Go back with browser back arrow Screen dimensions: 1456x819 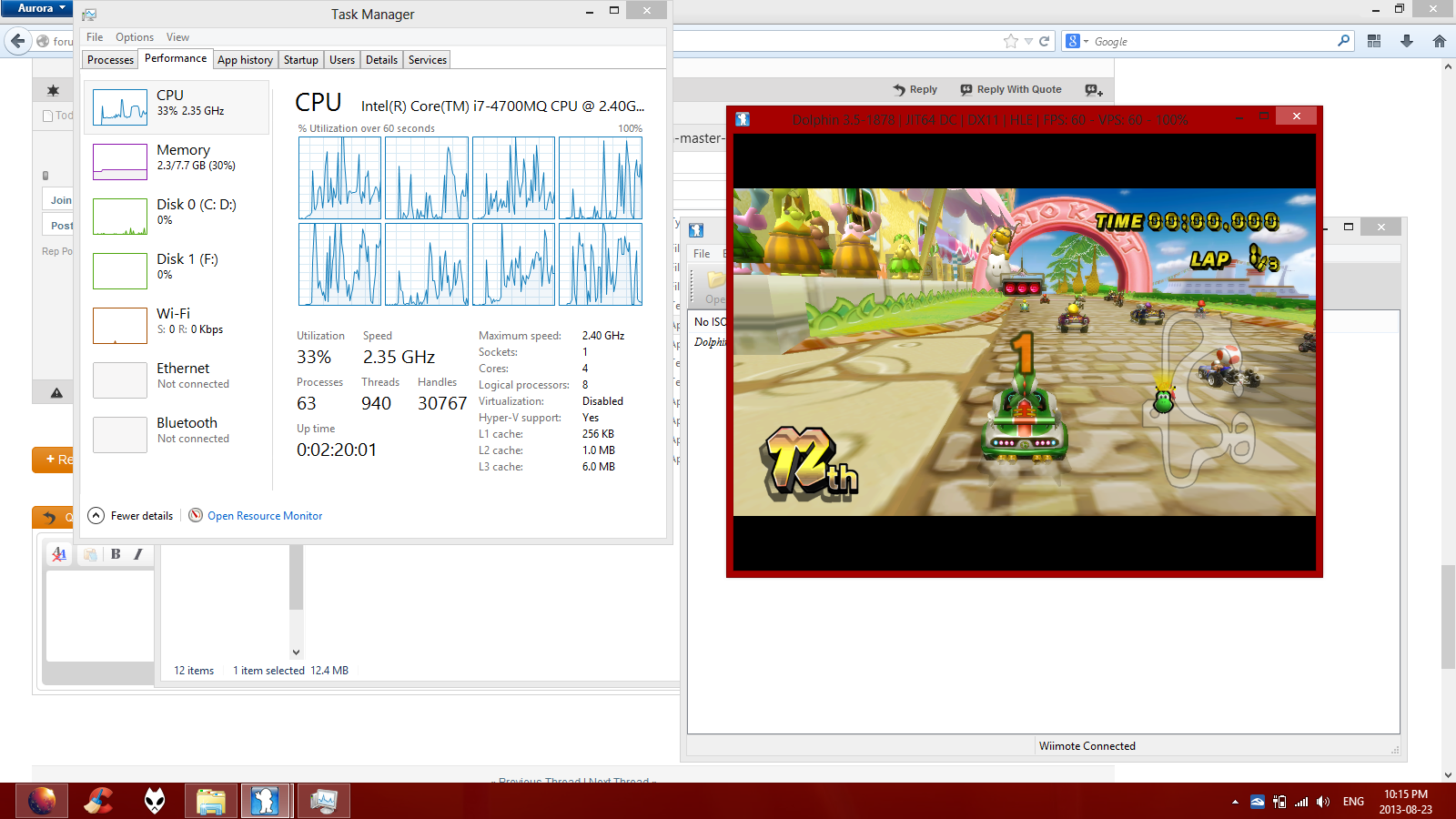click(x=17, y=41)
